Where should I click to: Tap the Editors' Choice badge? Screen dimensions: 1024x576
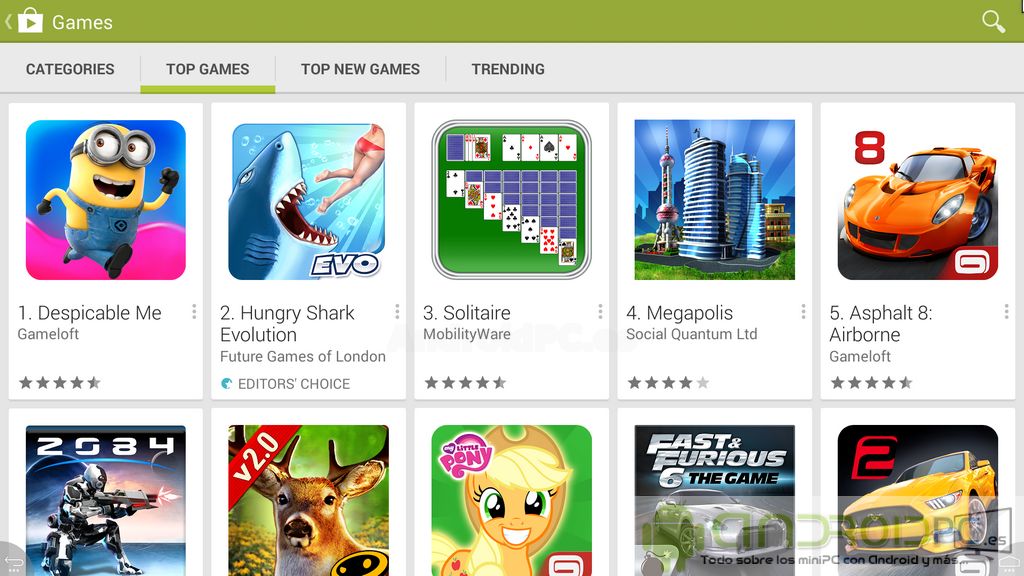pyautogui.click(x=285, y=384)
